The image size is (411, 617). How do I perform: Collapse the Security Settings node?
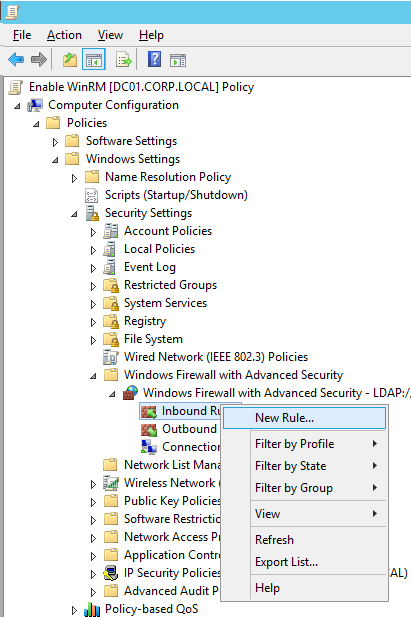click(x=74, y=214)
